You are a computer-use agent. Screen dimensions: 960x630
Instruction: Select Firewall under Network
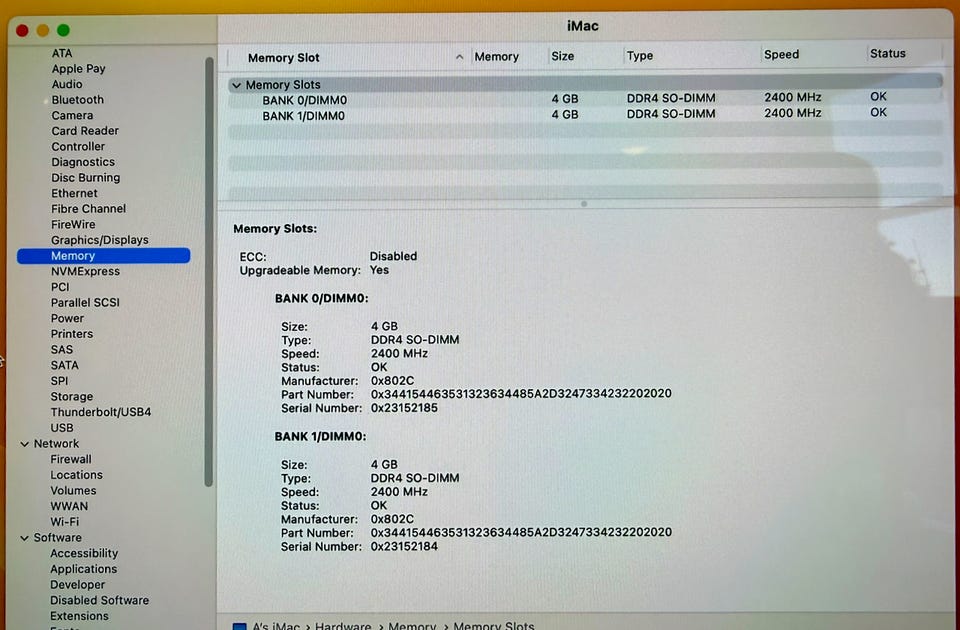click(x=71, y=459)
